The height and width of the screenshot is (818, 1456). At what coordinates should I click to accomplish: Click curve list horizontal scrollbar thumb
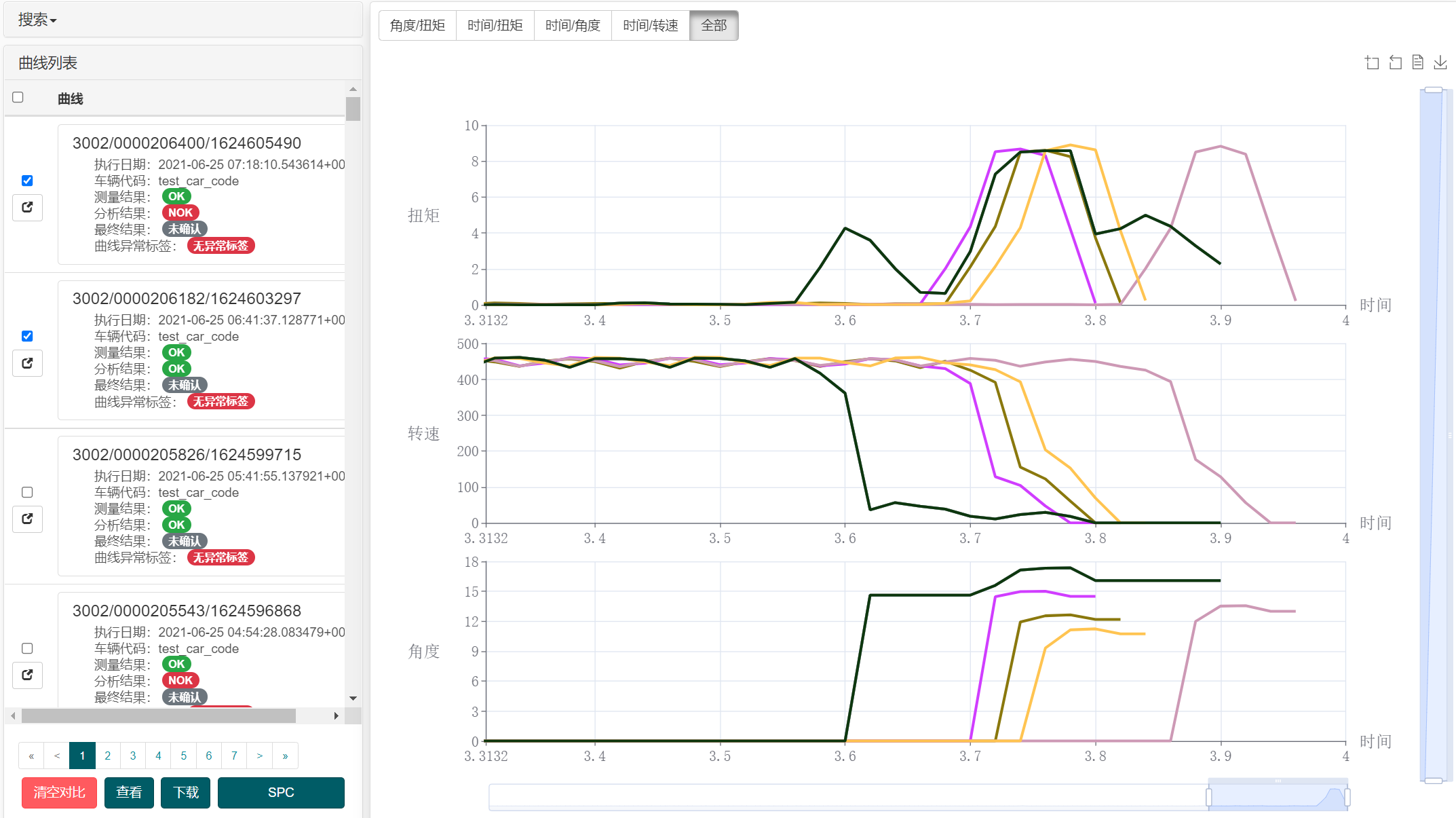(x=159, y=715)
